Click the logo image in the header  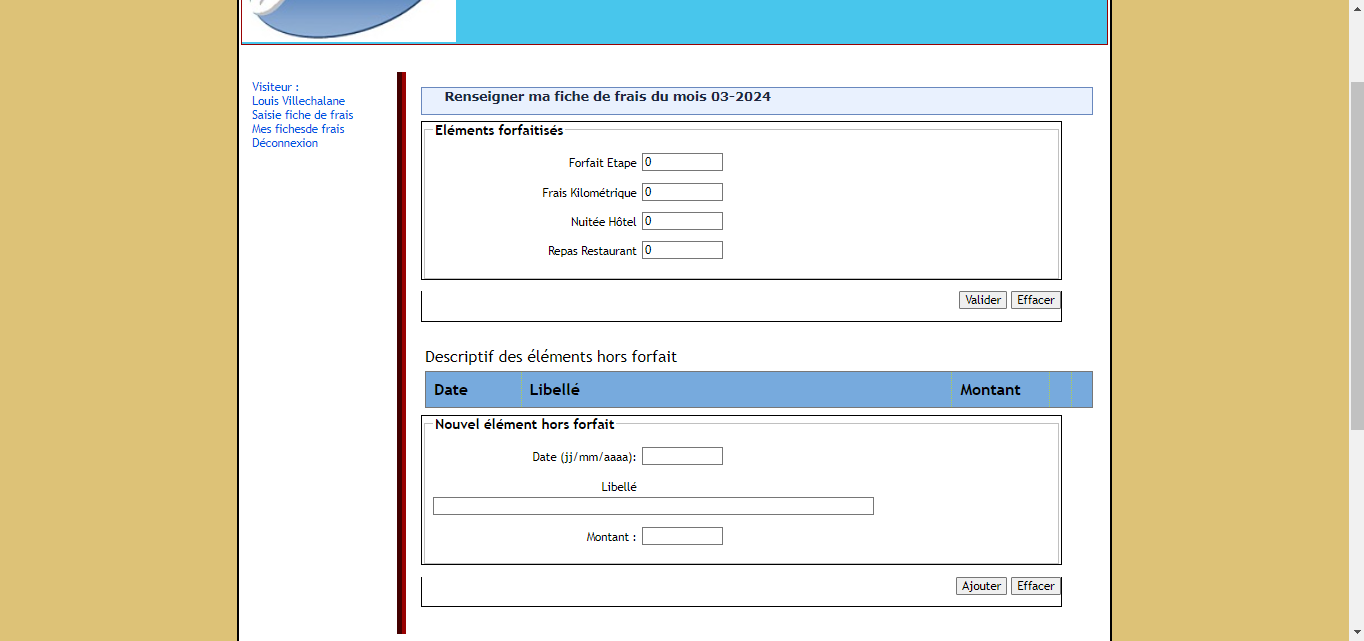click(348, 20)
